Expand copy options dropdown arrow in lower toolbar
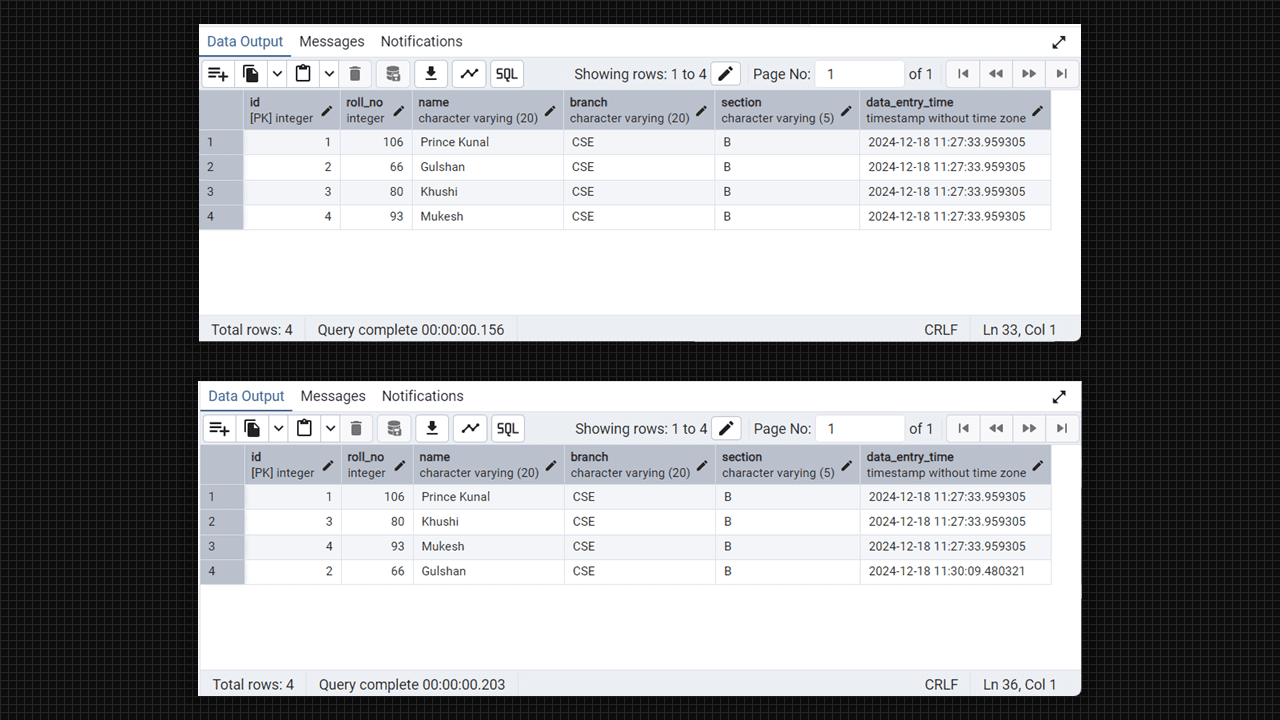 coord(278,429)
